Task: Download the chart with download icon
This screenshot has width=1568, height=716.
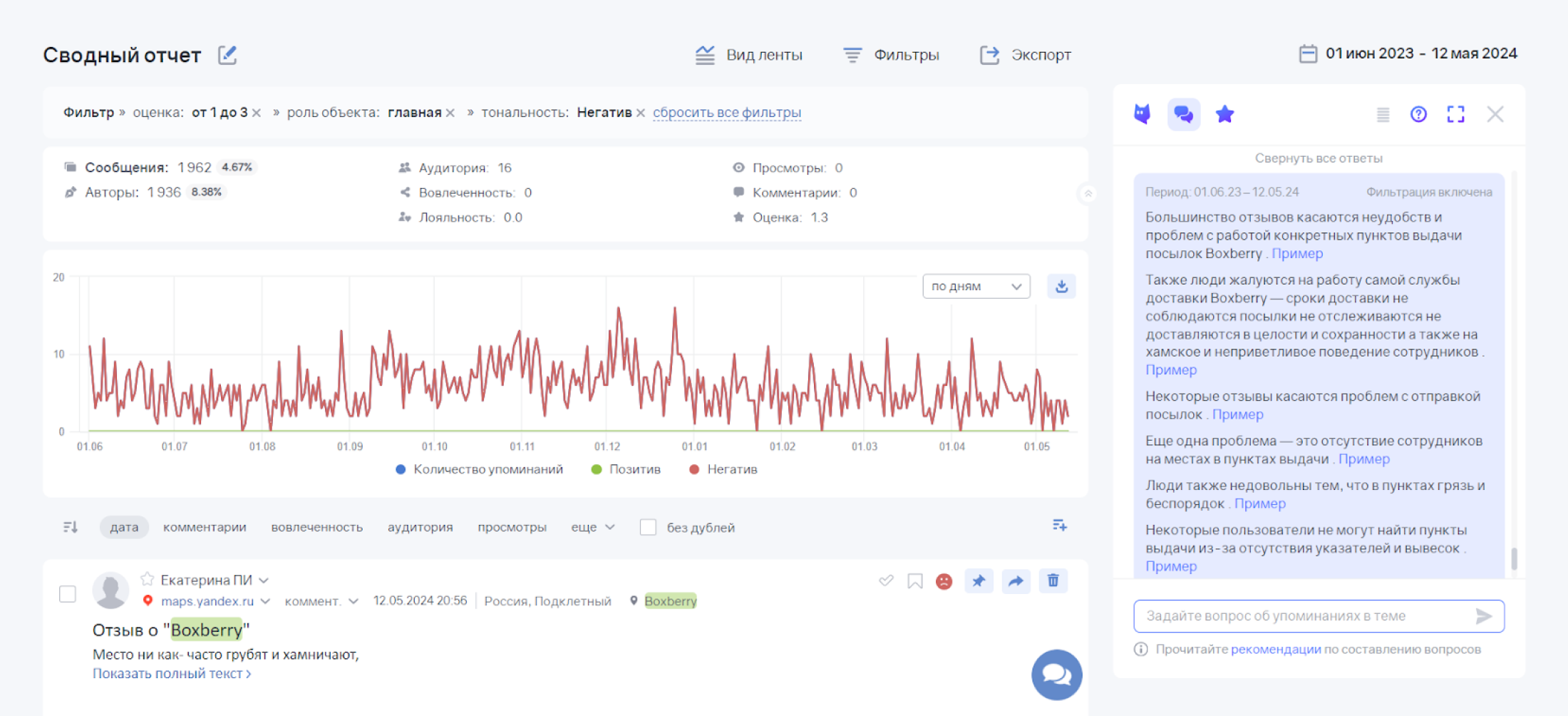Action: pos(1061,286)
